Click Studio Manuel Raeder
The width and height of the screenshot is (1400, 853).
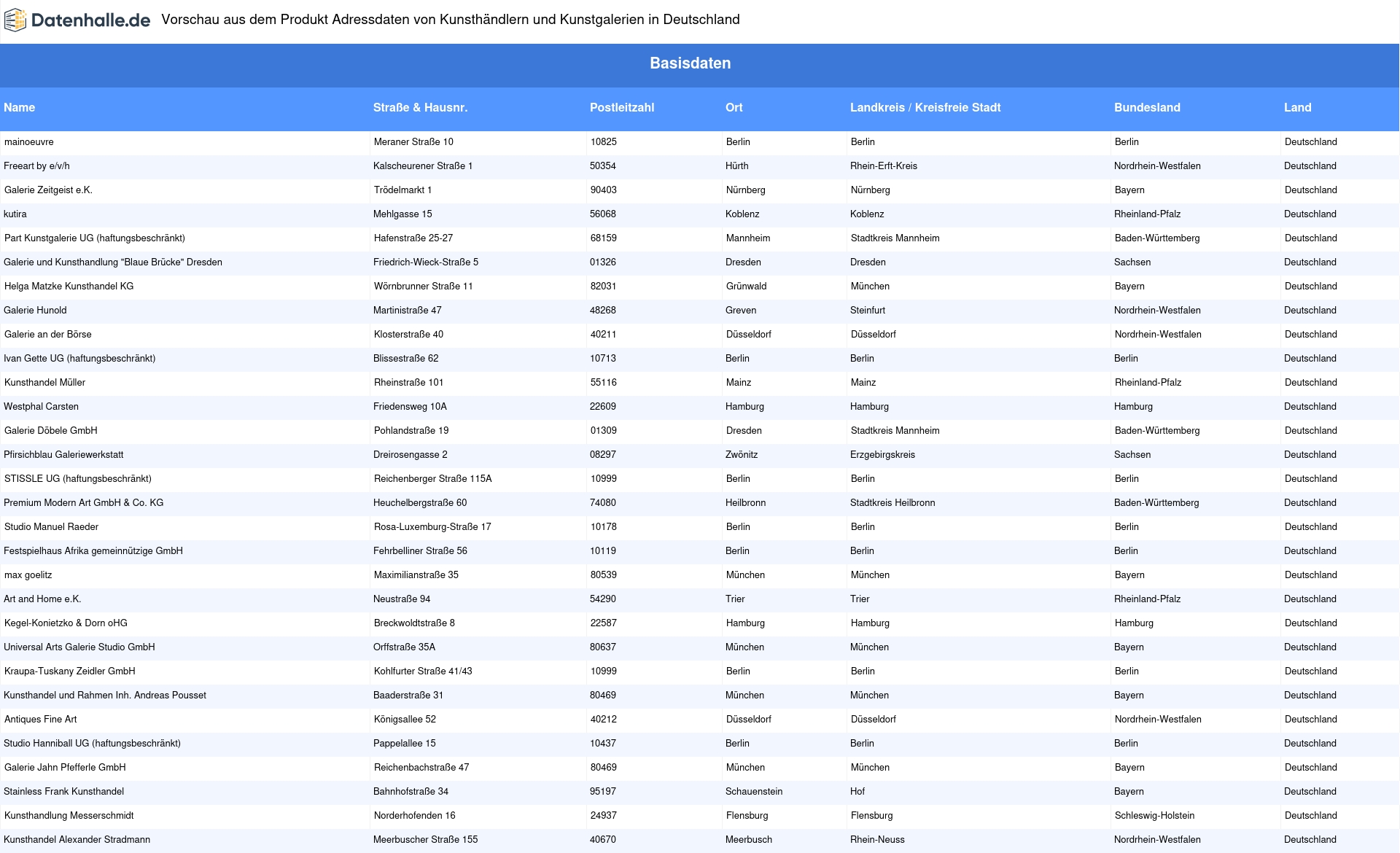point(51,527)
